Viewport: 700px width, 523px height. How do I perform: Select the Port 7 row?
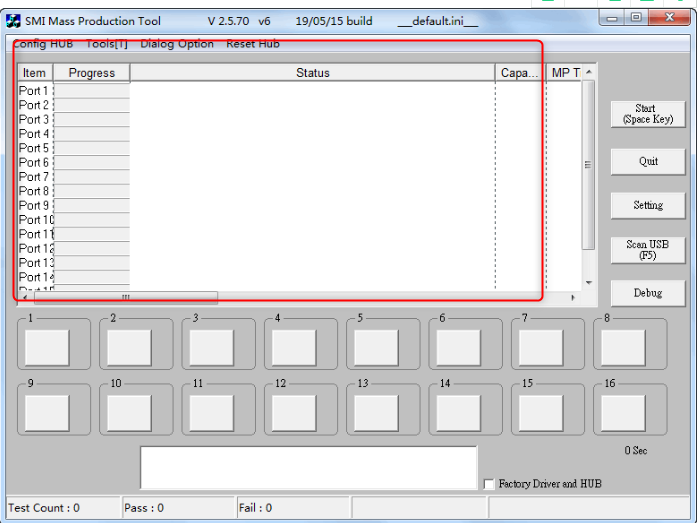300,177
